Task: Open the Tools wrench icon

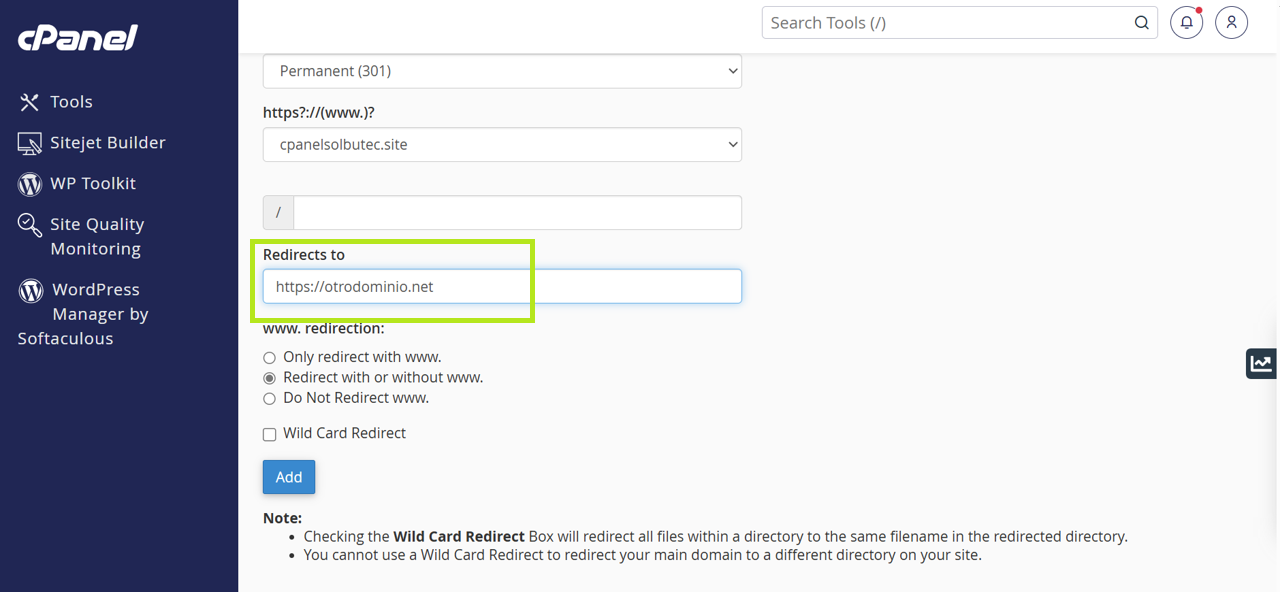Action: (x=29, y=102)
